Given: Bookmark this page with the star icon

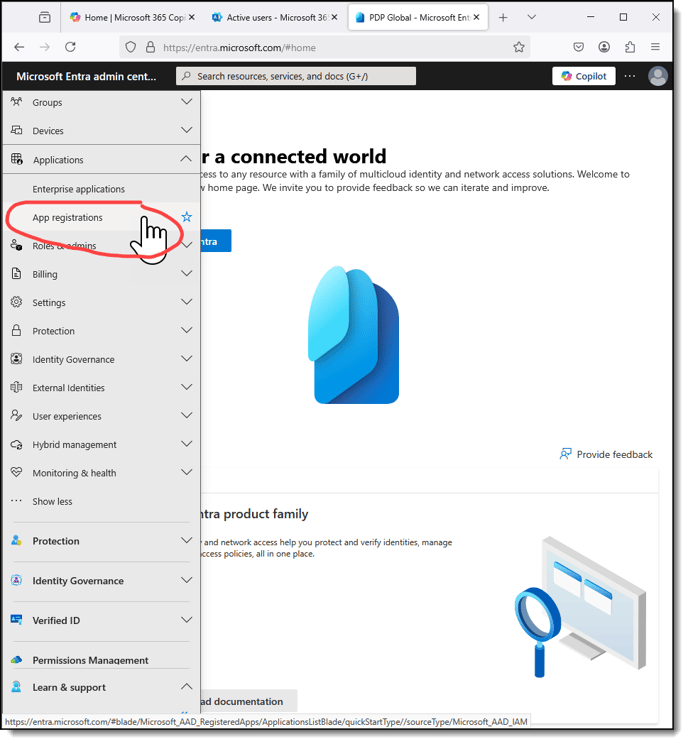Looking at the screenshot, I should (x=519, y=47).
